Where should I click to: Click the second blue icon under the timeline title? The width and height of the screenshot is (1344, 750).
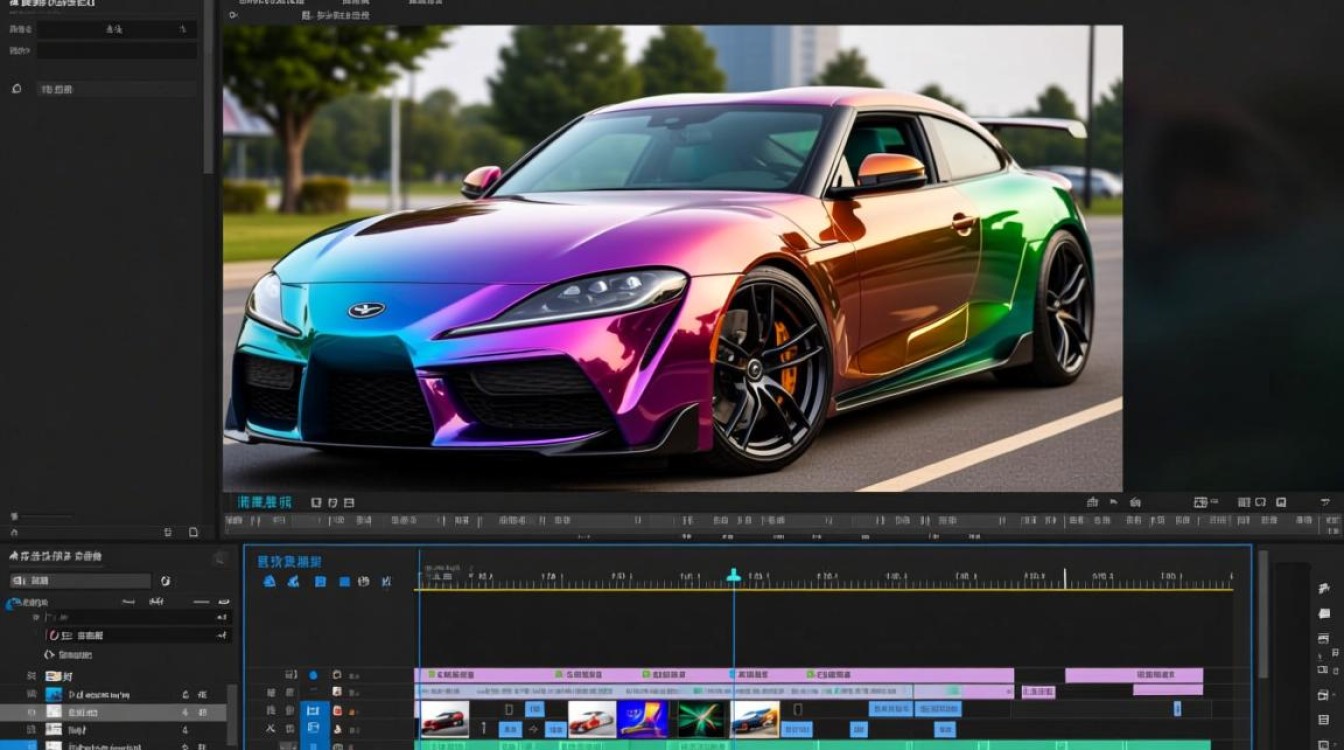click(x=294, y=581)
